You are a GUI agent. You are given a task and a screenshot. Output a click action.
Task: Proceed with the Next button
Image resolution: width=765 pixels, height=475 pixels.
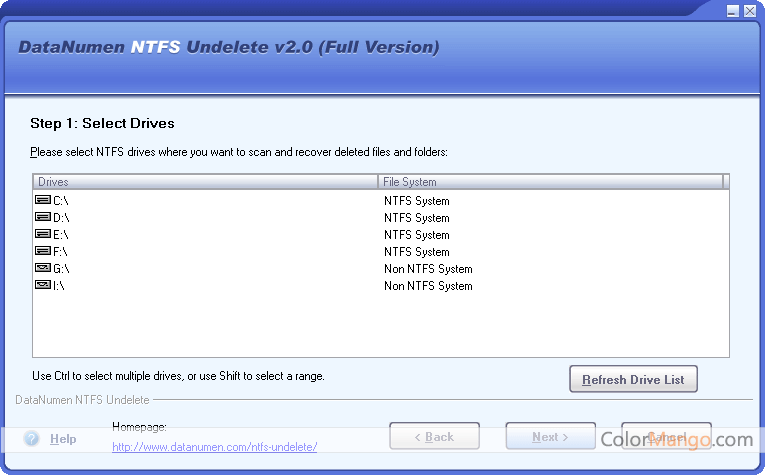[x=550, y=437]
